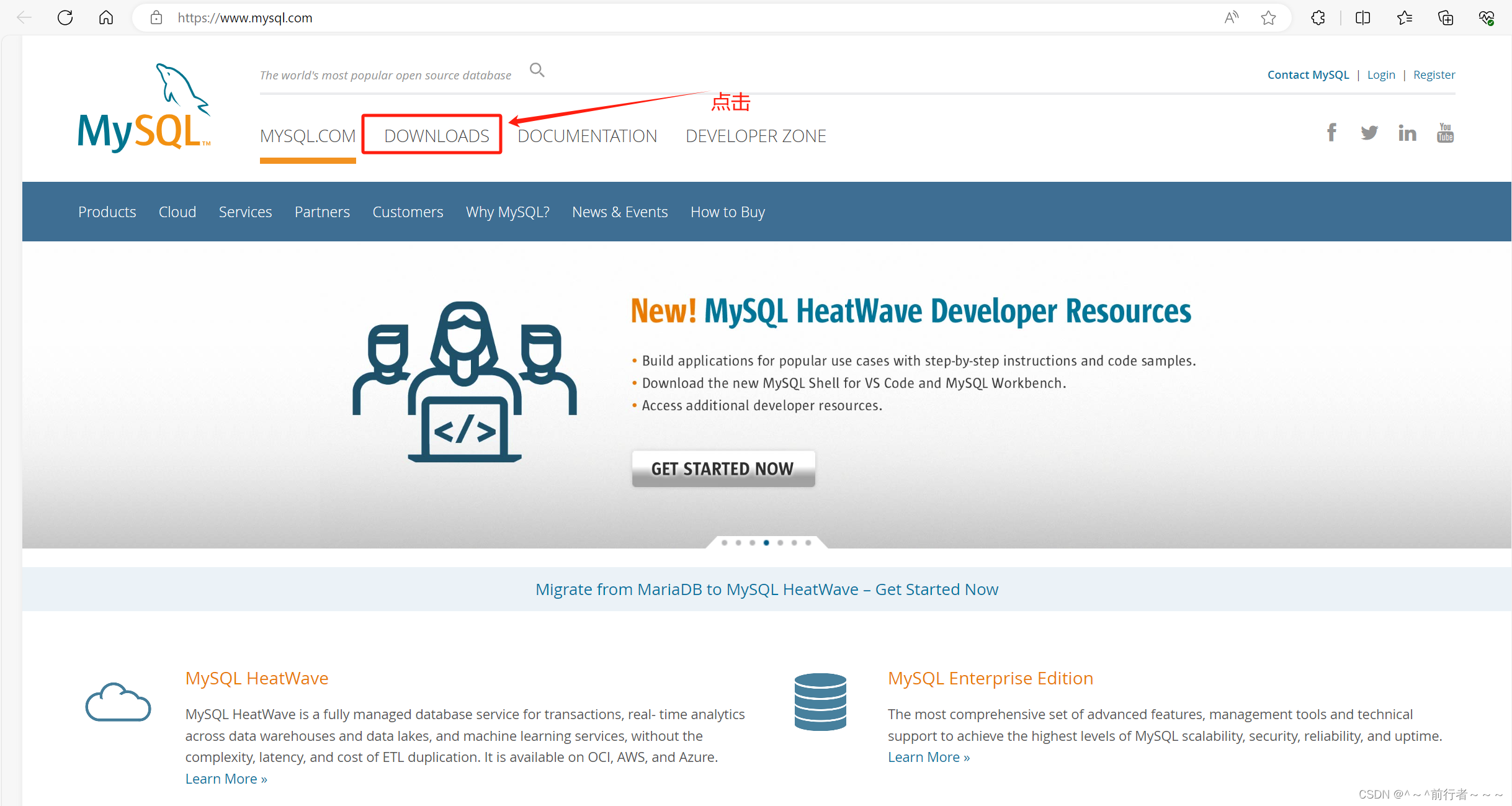Open DEVELOPER ZONE tab

click(x=756, y=136)
